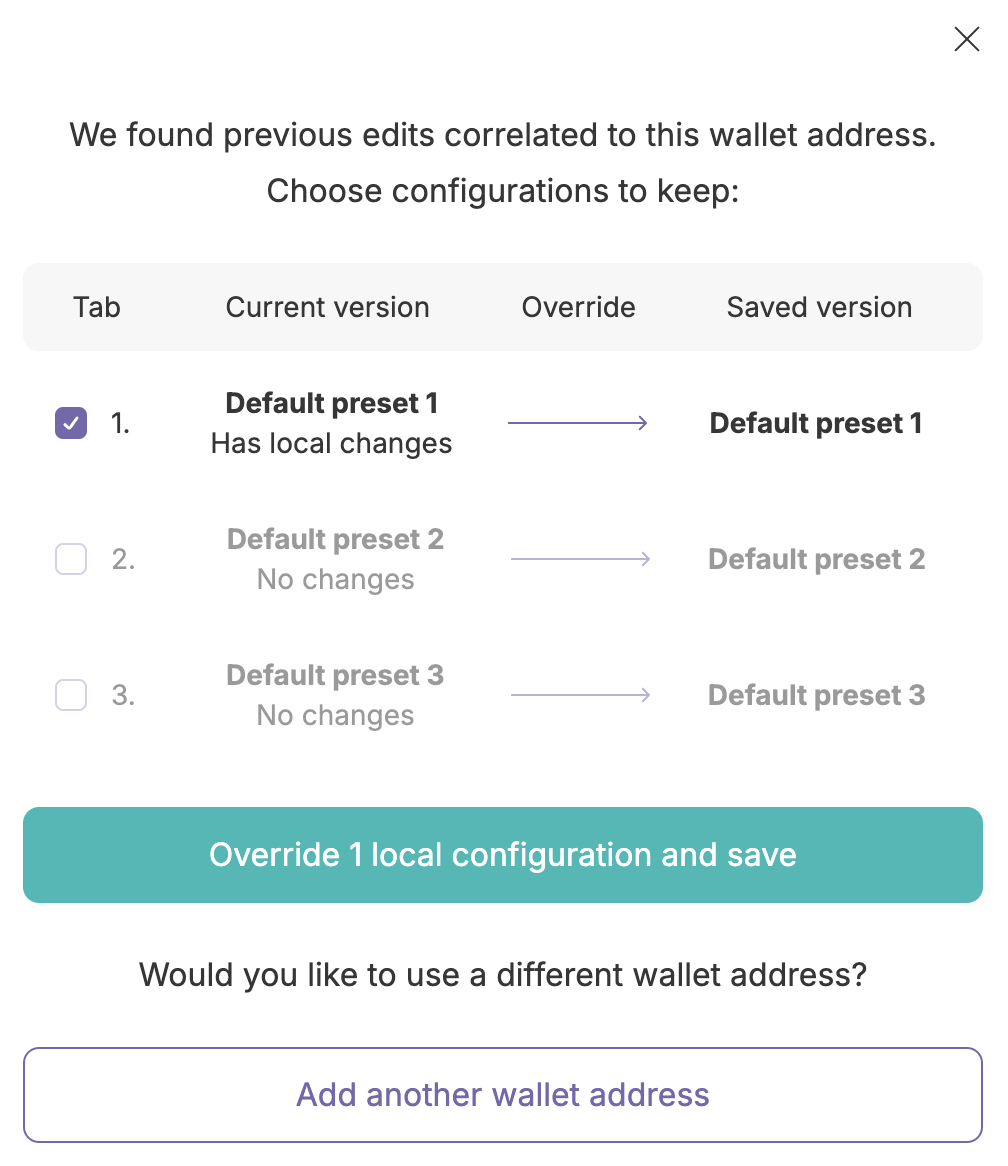Select the Current version column header

tap(327, 307)
